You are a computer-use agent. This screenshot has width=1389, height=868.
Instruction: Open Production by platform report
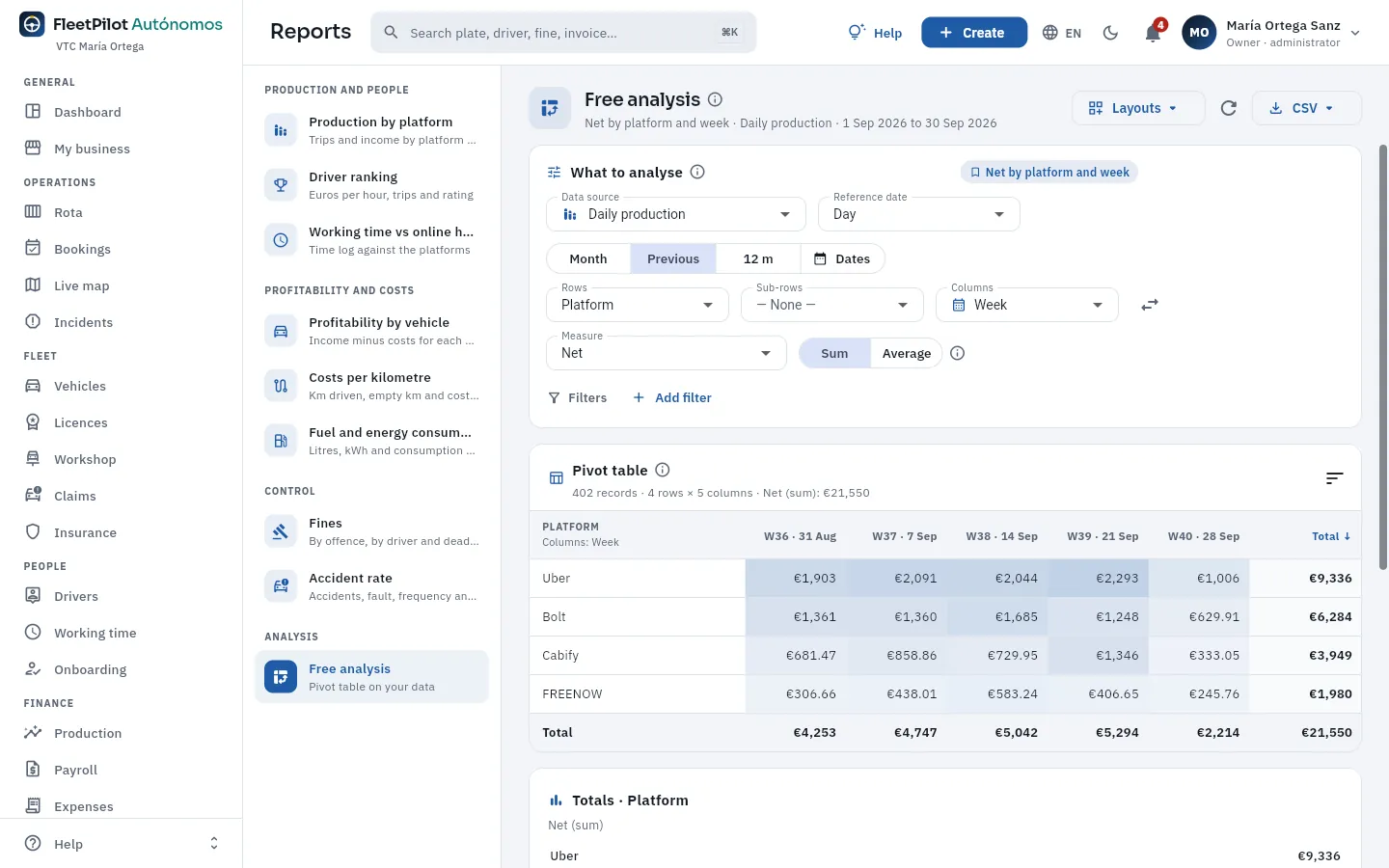pyautogui.click(x=371, y=130)
